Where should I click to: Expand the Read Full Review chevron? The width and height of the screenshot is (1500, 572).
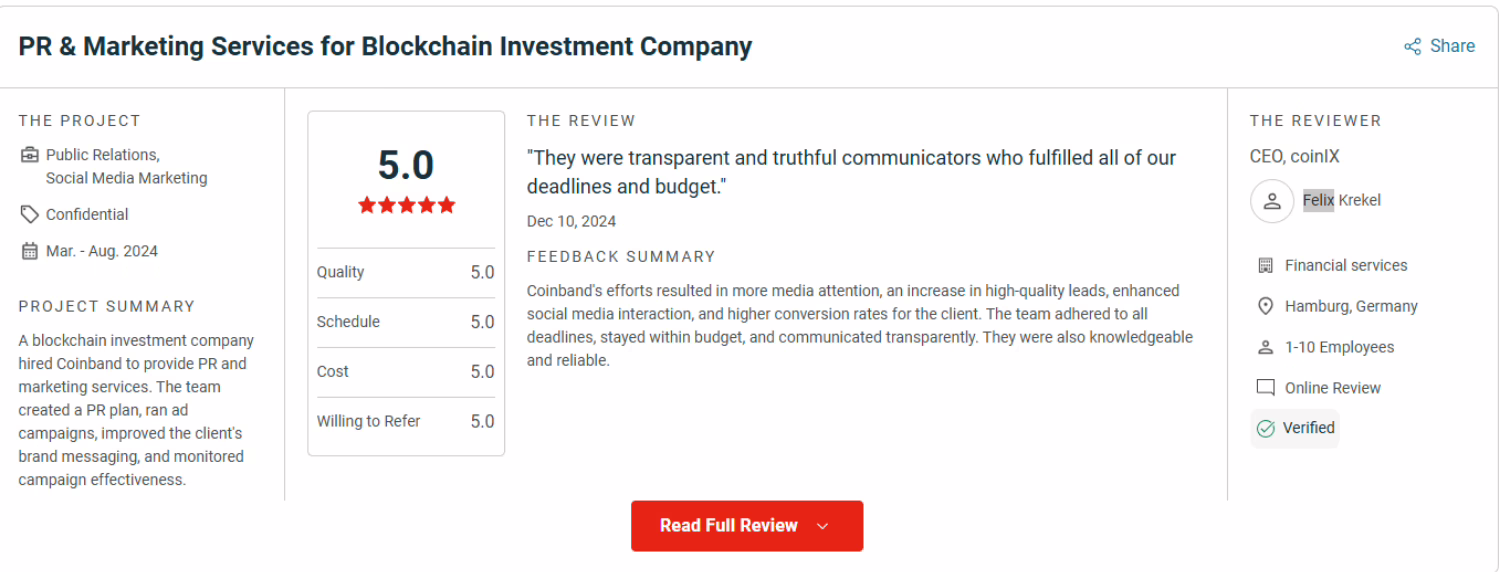coord(823,527)
